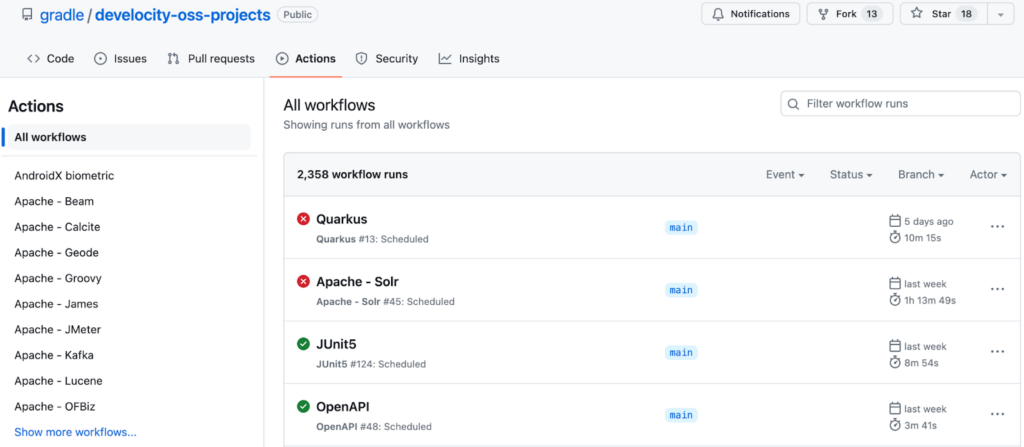Select Apache - James workflow
Image resolution: width=1024 pixels, height=447 pixels.
coord(56,304)
